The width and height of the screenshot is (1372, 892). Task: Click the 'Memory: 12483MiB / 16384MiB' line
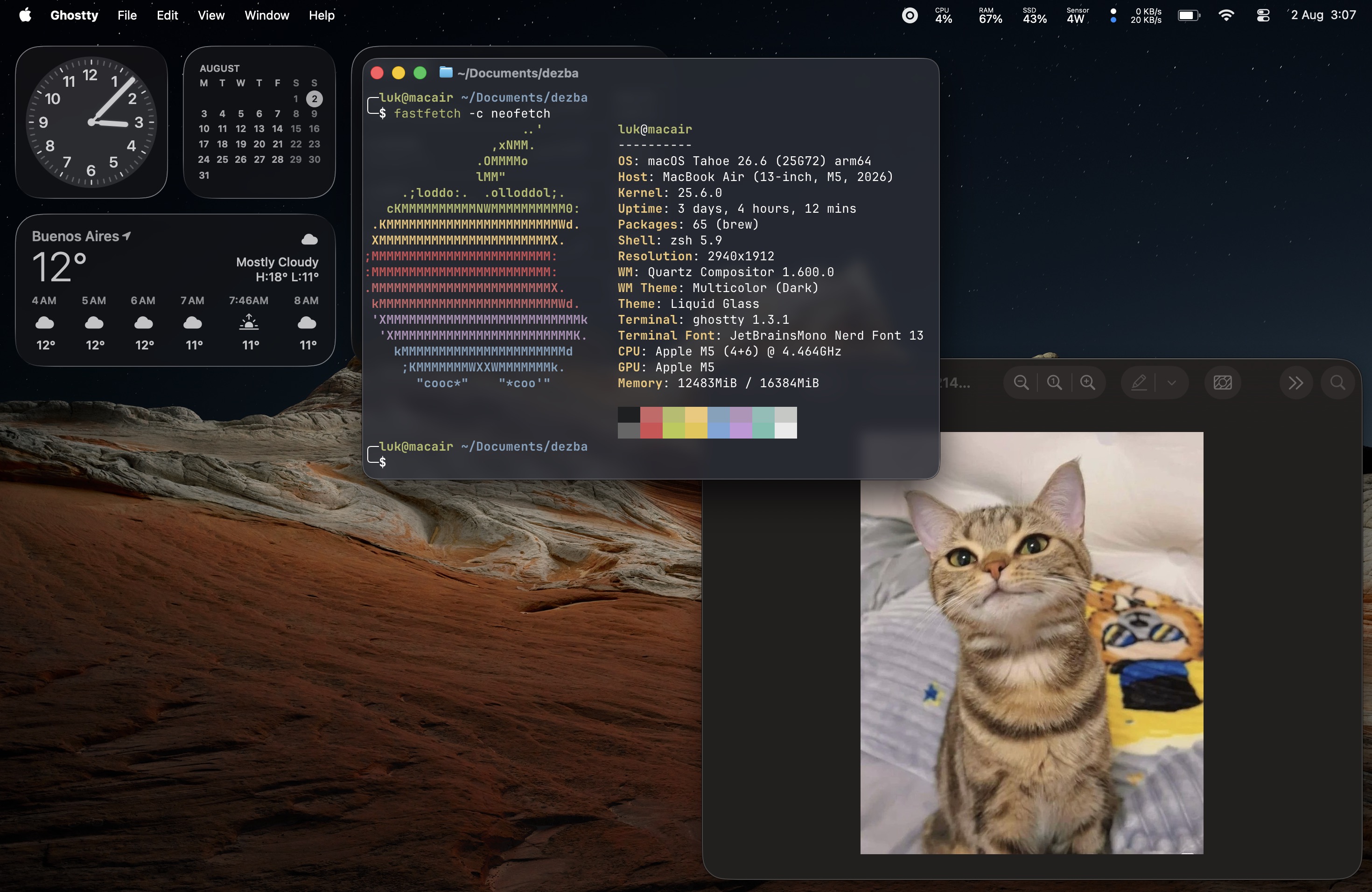click(x=718, y=383)
